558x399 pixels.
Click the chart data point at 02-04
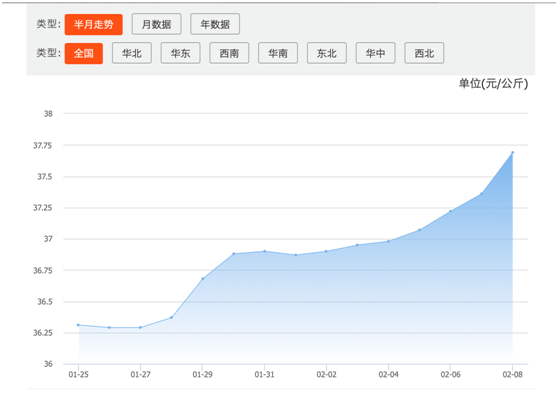coord(388,241)
